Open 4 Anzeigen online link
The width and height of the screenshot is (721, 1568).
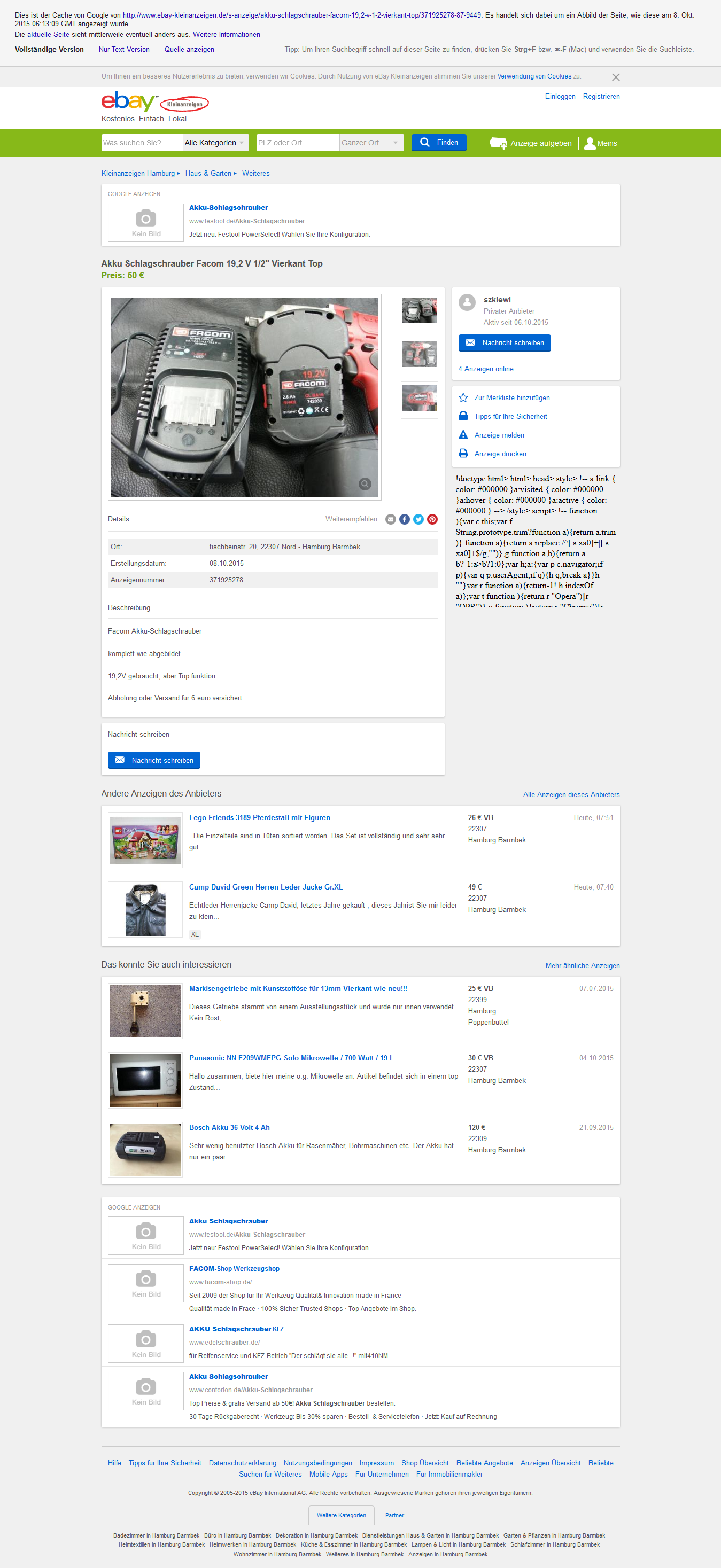(486, 369)
